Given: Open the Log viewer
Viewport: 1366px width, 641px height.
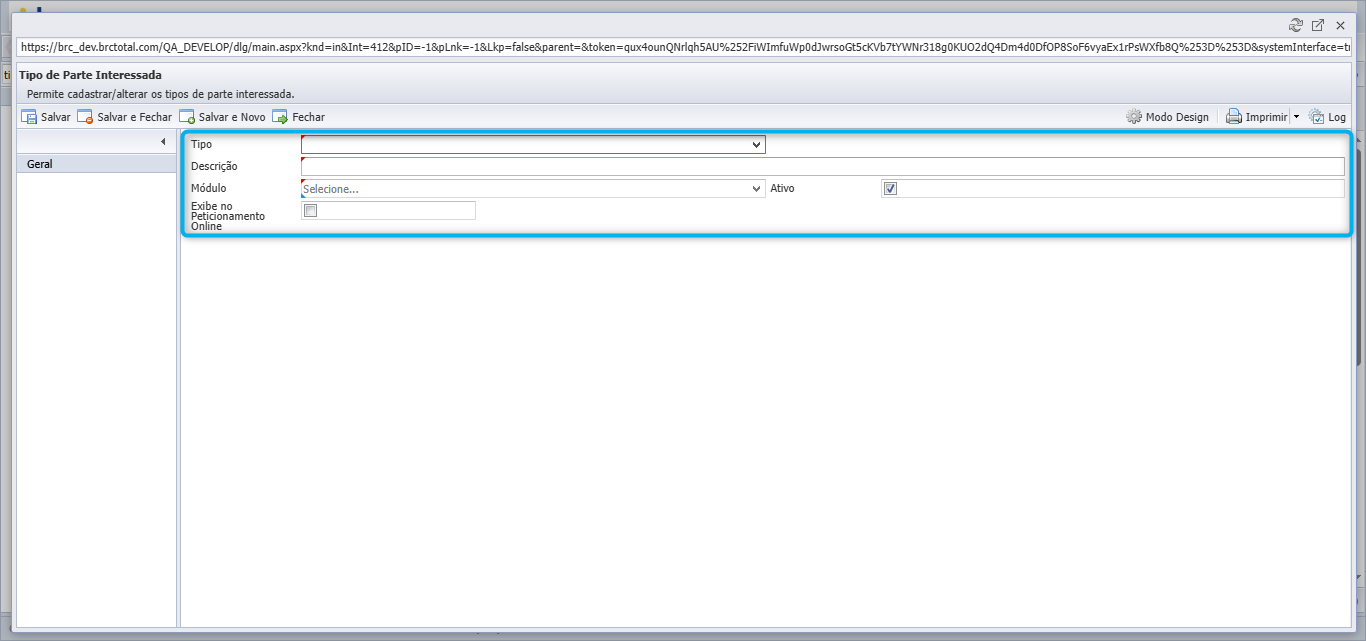Looking at the screenshot, I should coord(1328,117).
